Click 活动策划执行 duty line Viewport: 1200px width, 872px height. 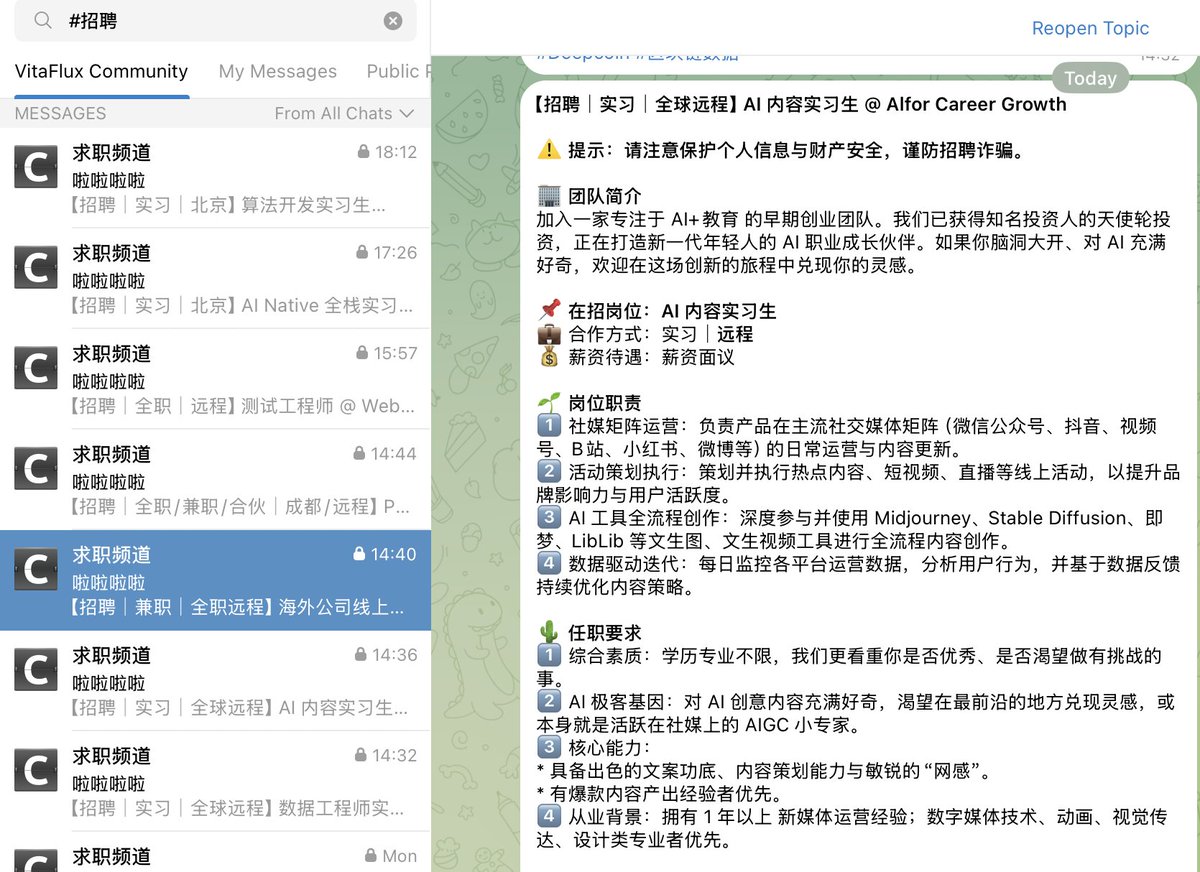pos(858,483)
